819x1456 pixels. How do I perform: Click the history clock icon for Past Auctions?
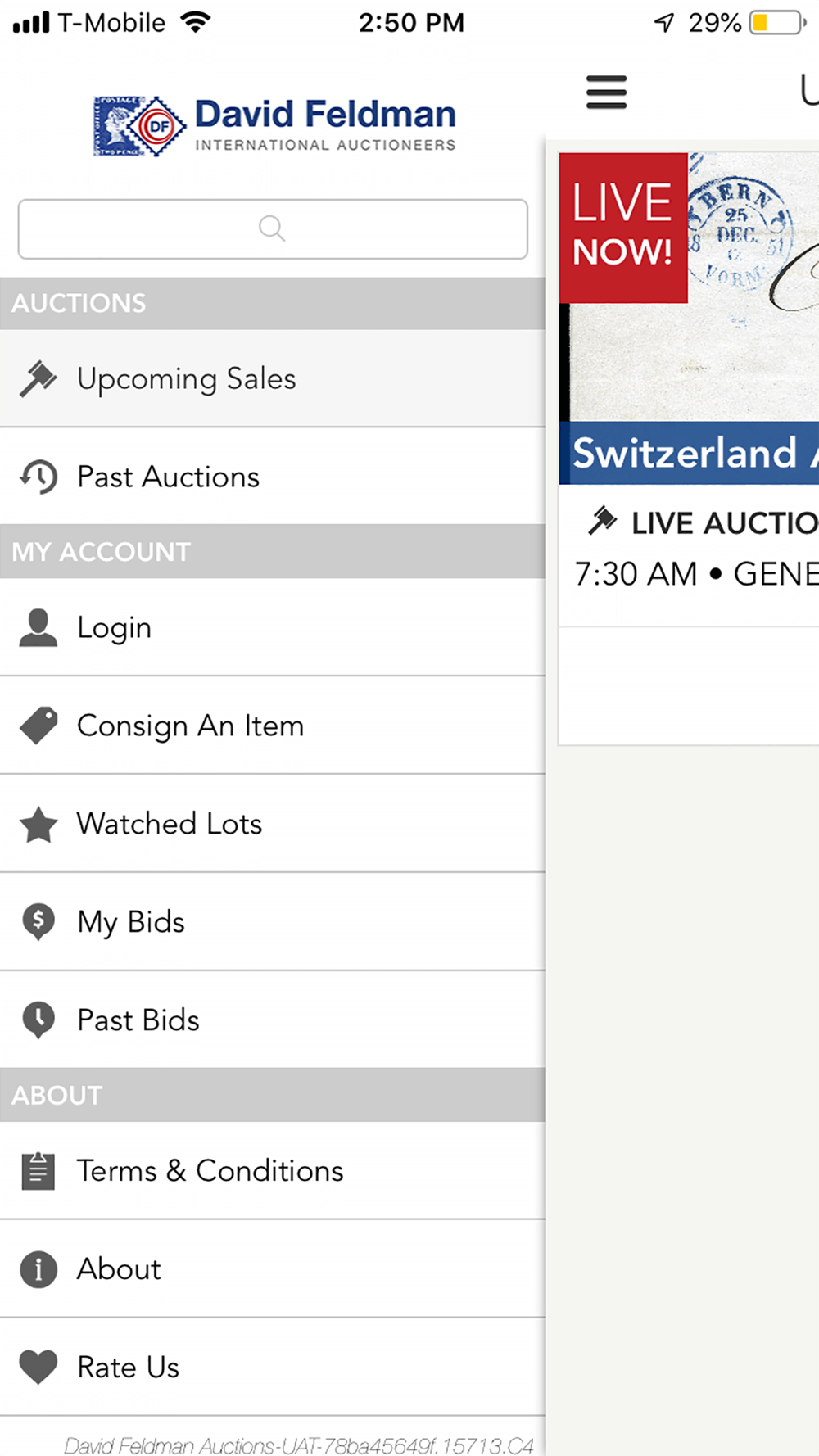tap(38, 477)
